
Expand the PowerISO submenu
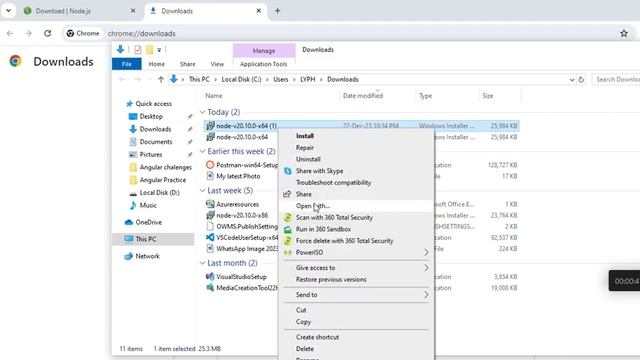356,253
